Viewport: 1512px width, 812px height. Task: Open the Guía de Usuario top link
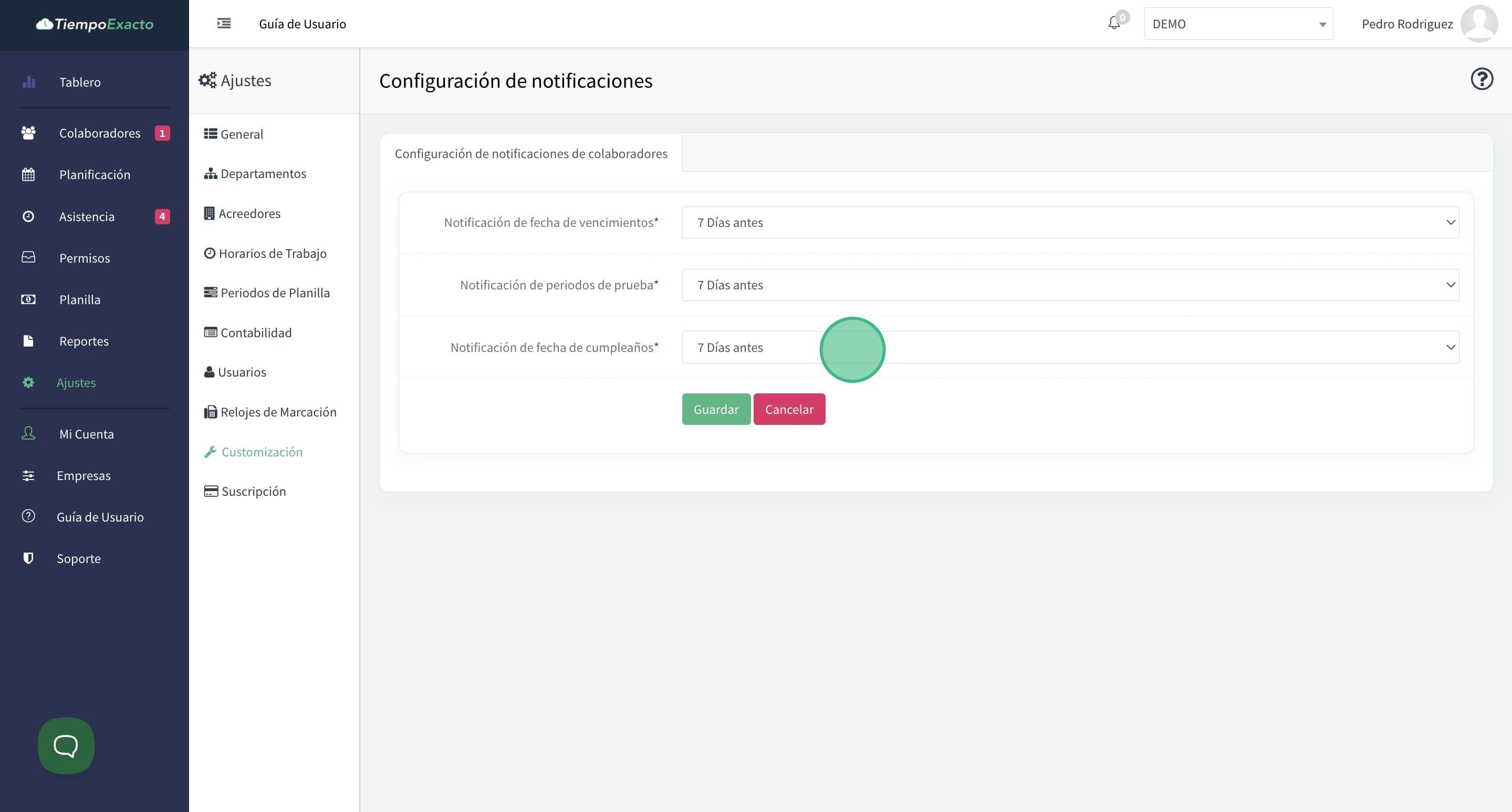(x=303, y=24)
